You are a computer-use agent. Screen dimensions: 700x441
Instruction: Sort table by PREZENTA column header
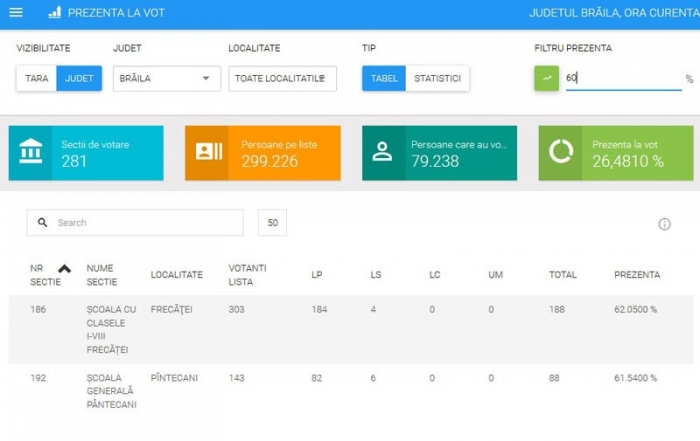click(636, 274)
